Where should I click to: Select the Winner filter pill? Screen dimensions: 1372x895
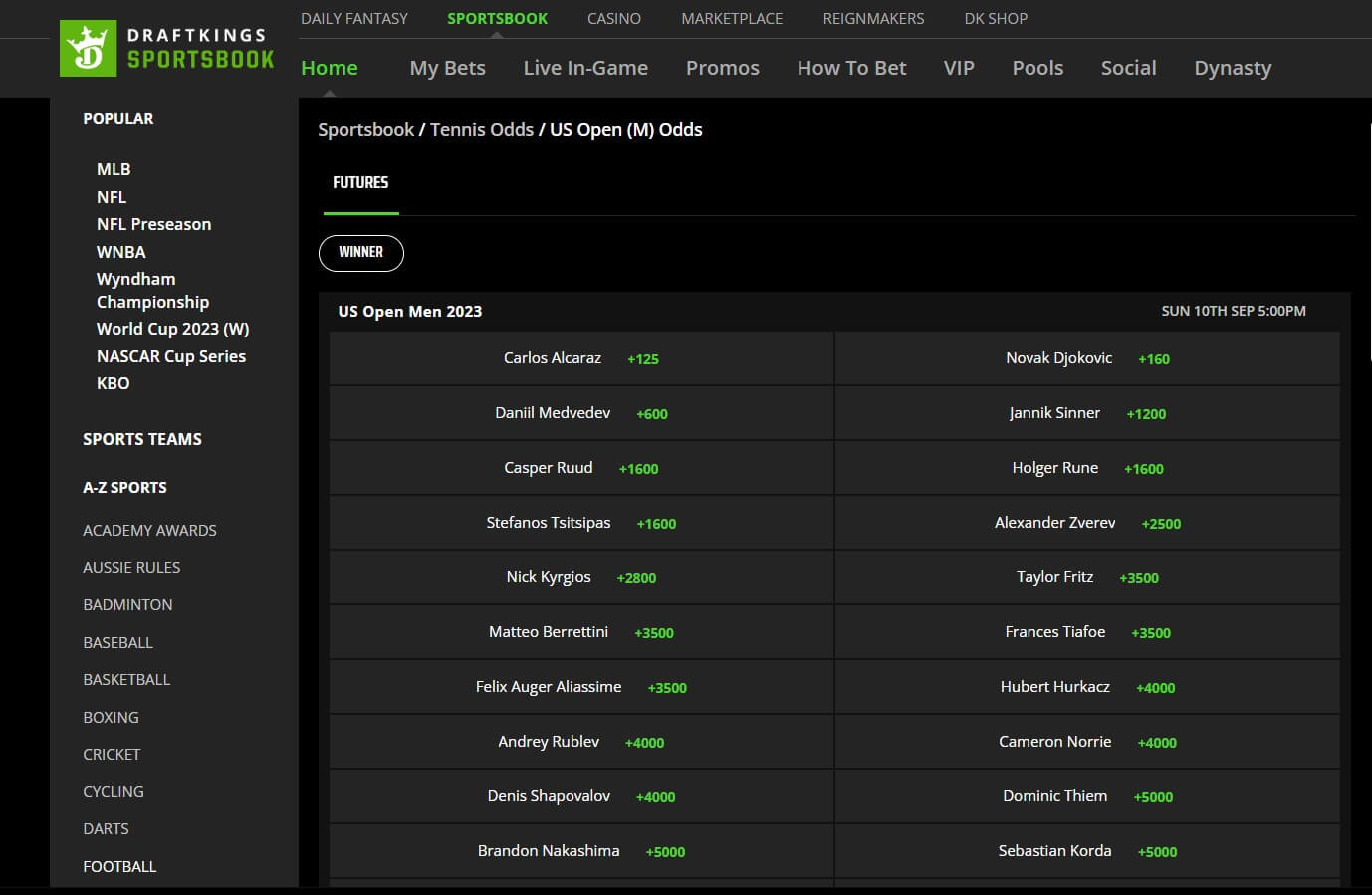(361, 253)
